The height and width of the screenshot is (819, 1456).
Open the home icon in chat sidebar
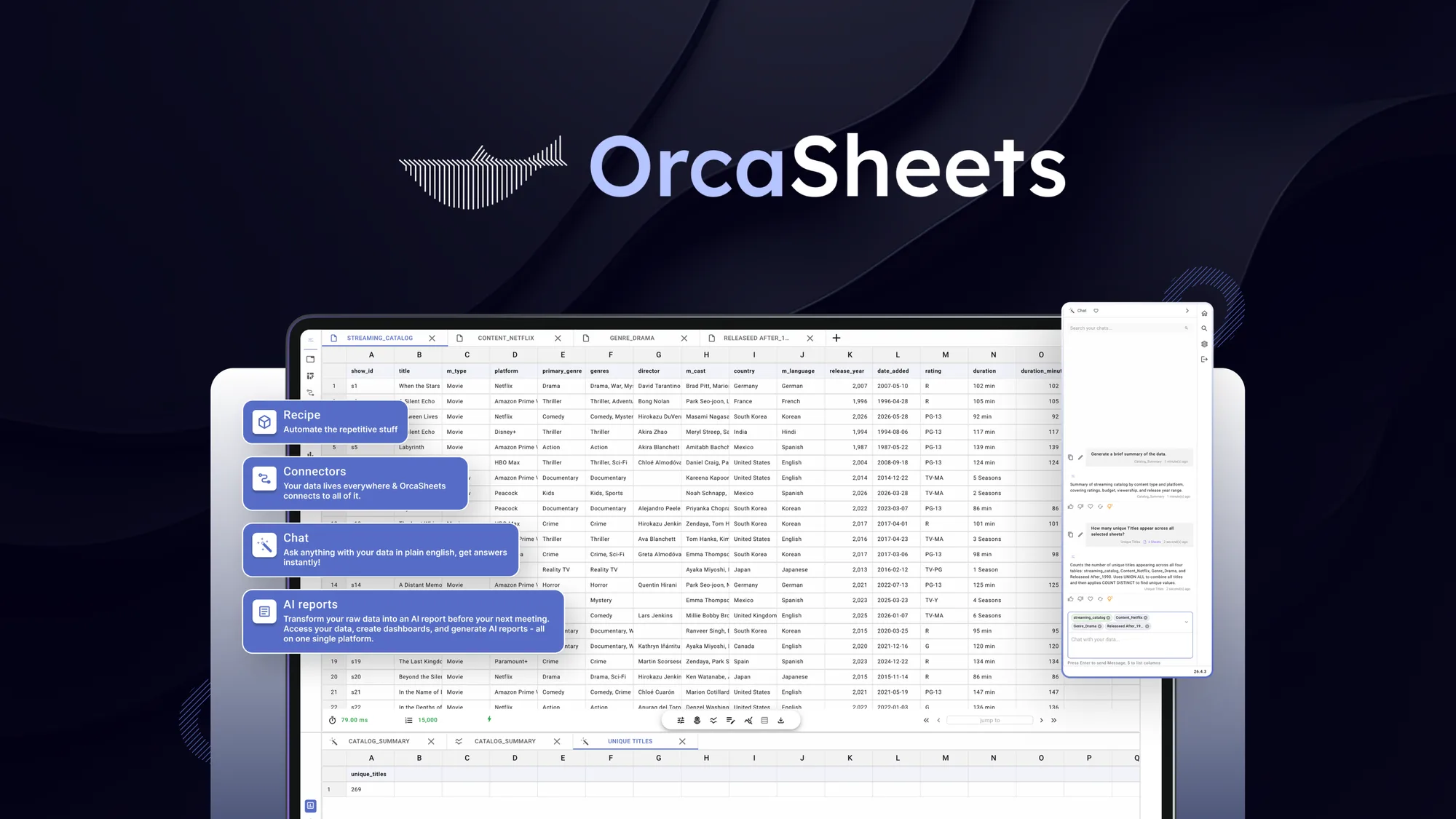tap(1204, 314)
